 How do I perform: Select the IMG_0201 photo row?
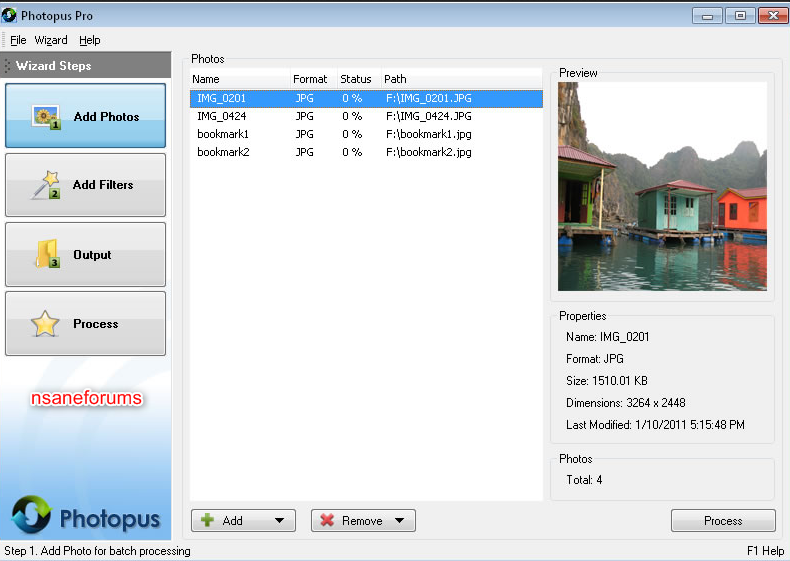coord(366,98)
